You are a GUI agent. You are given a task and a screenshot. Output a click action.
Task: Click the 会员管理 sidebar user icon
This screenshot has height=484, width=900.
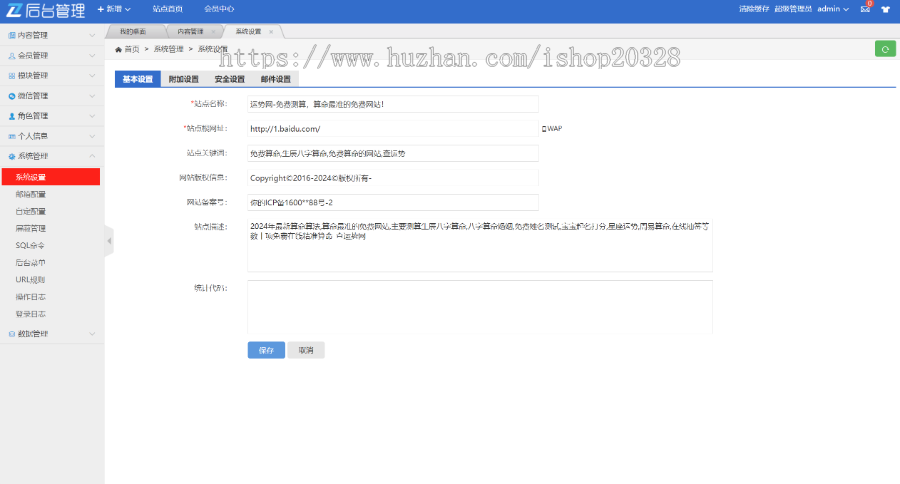pos(11,56)
